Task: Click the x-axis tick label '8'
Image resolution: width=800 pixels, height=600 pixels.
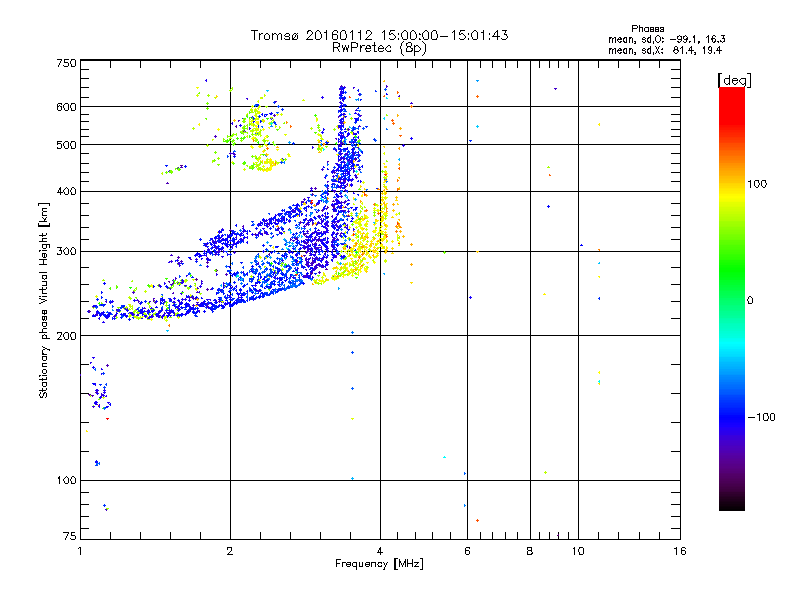Action: click(x=530, y=551)
